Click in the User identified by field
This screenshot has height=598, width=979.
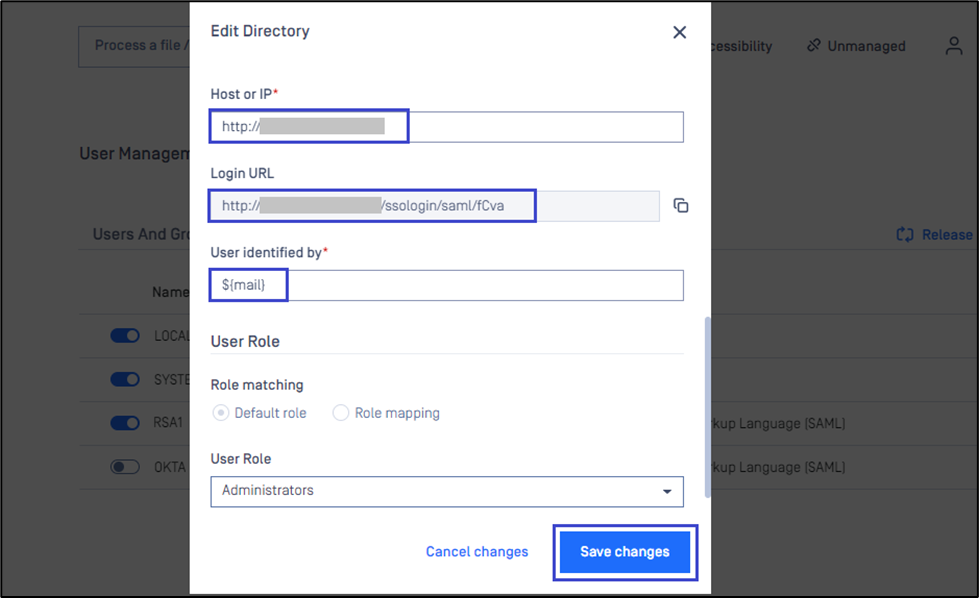coord(480,285)
